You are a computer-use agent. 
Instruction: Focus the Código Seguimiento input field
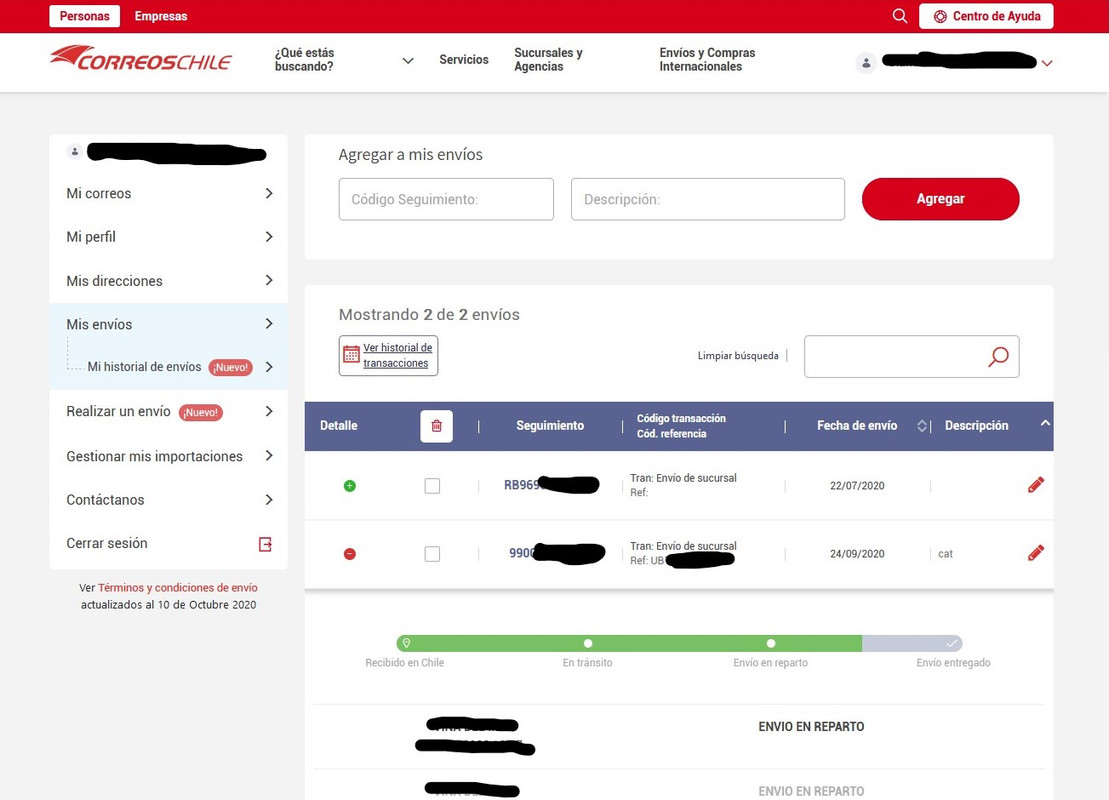446,199
